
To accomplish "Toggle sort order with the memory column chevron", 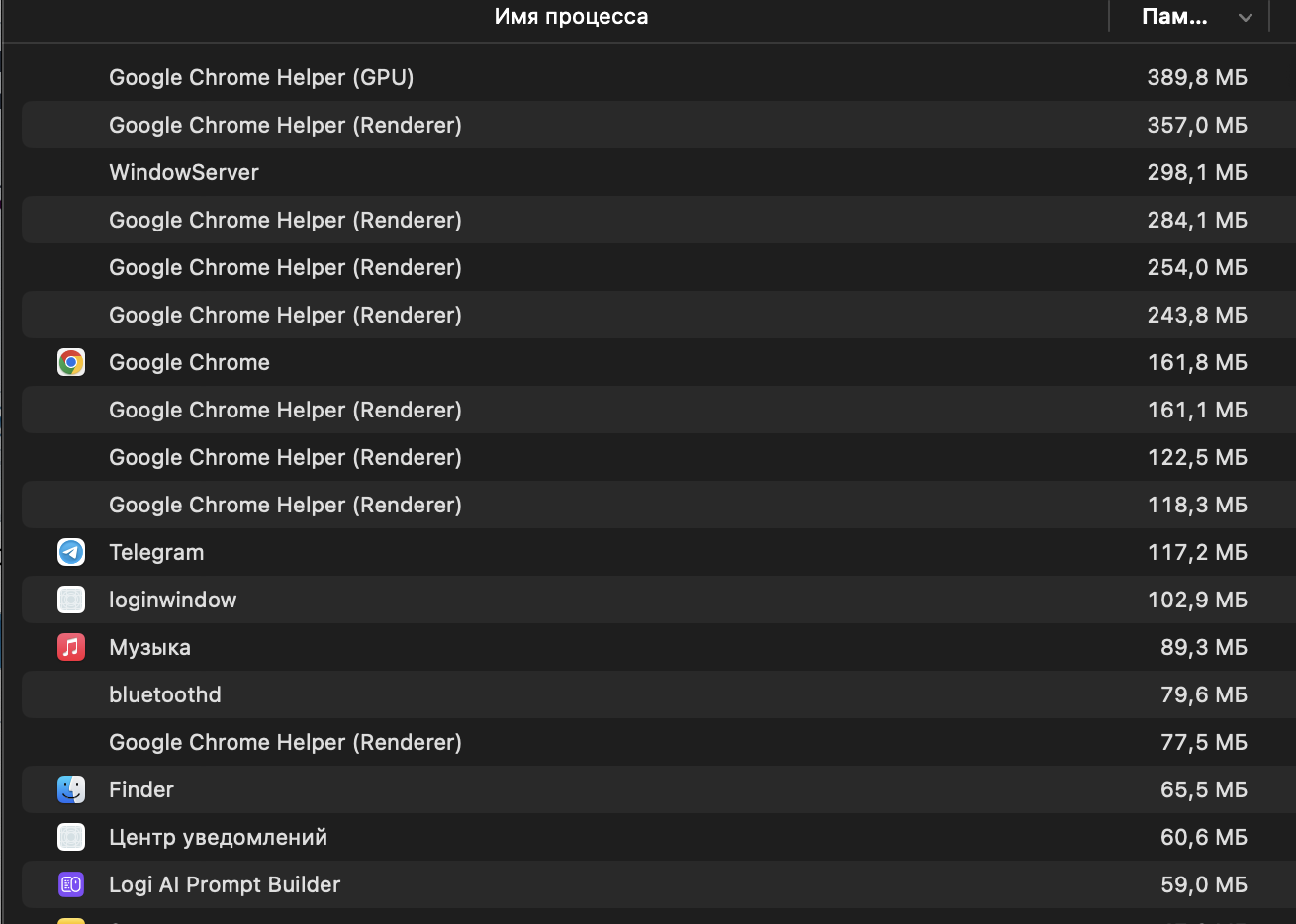I will [1246, 17].
